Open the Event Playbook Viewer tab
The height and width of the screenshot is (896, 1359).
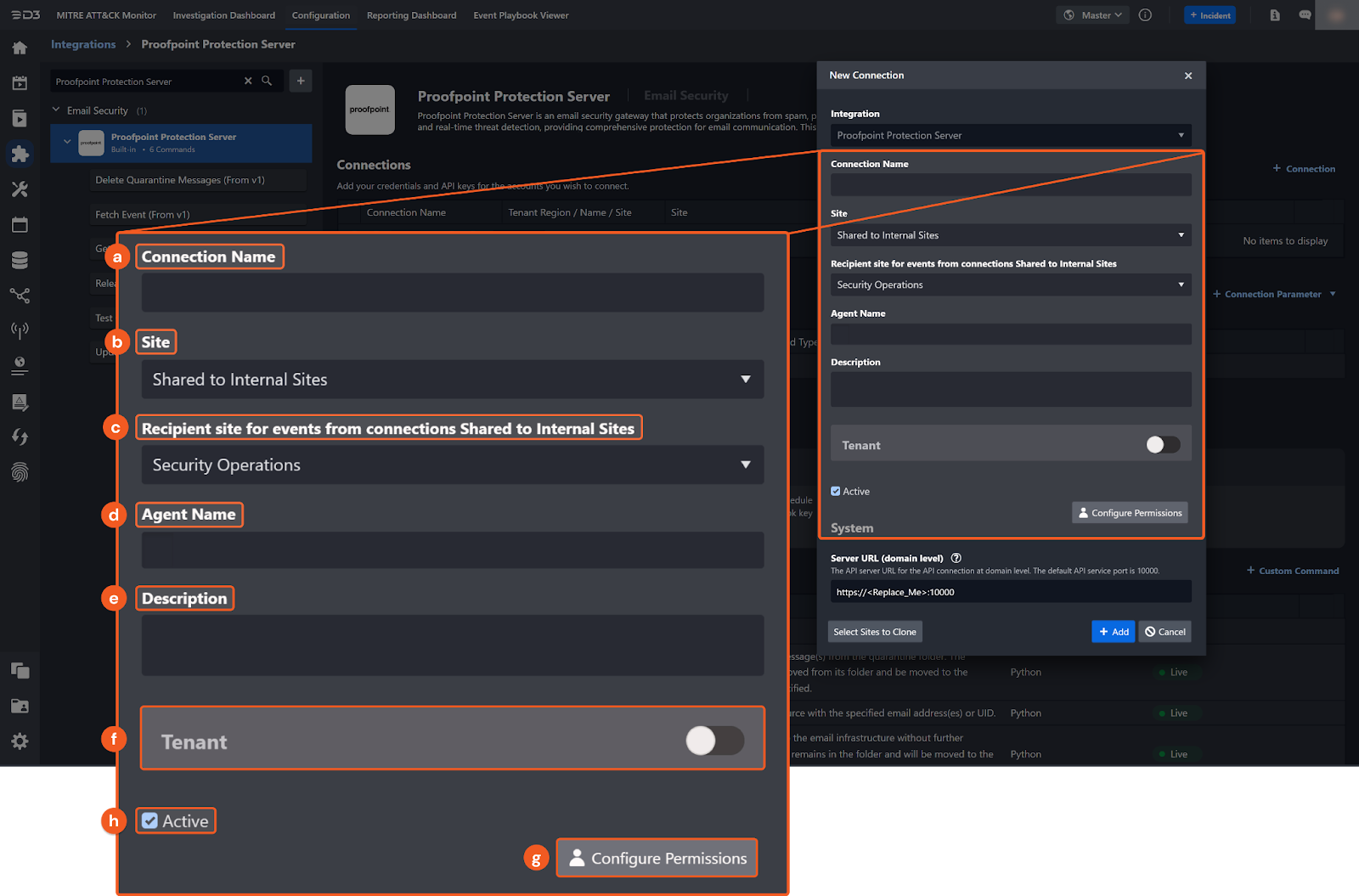[521, 15]
